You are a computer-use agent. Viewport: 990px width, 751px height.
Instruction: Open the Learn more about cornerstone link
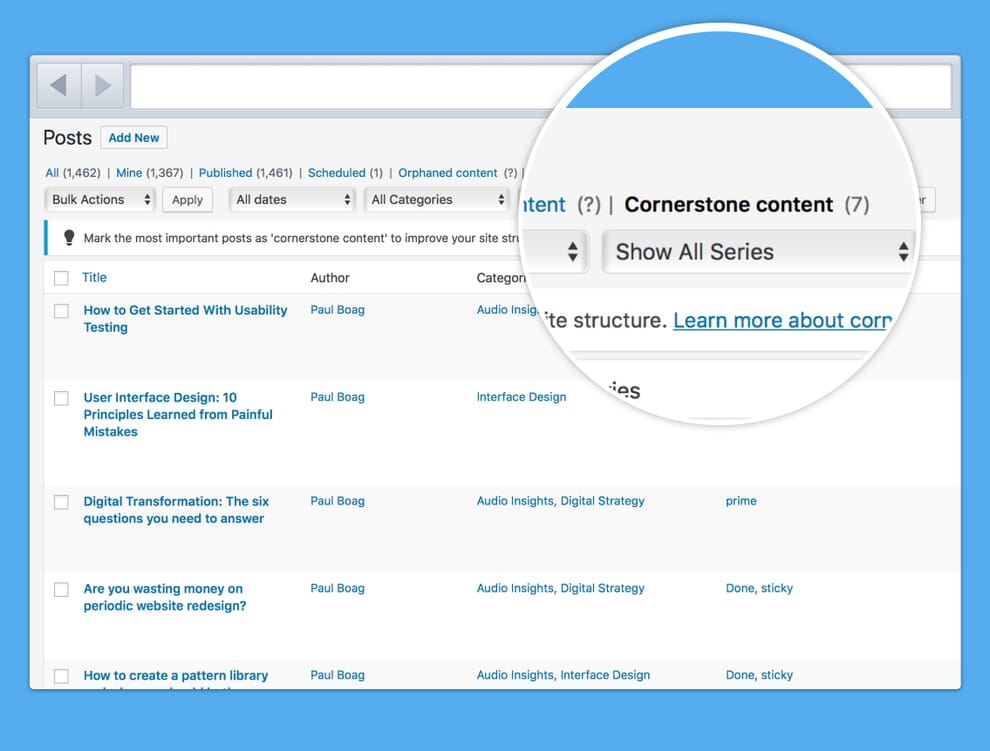point(781,320)
